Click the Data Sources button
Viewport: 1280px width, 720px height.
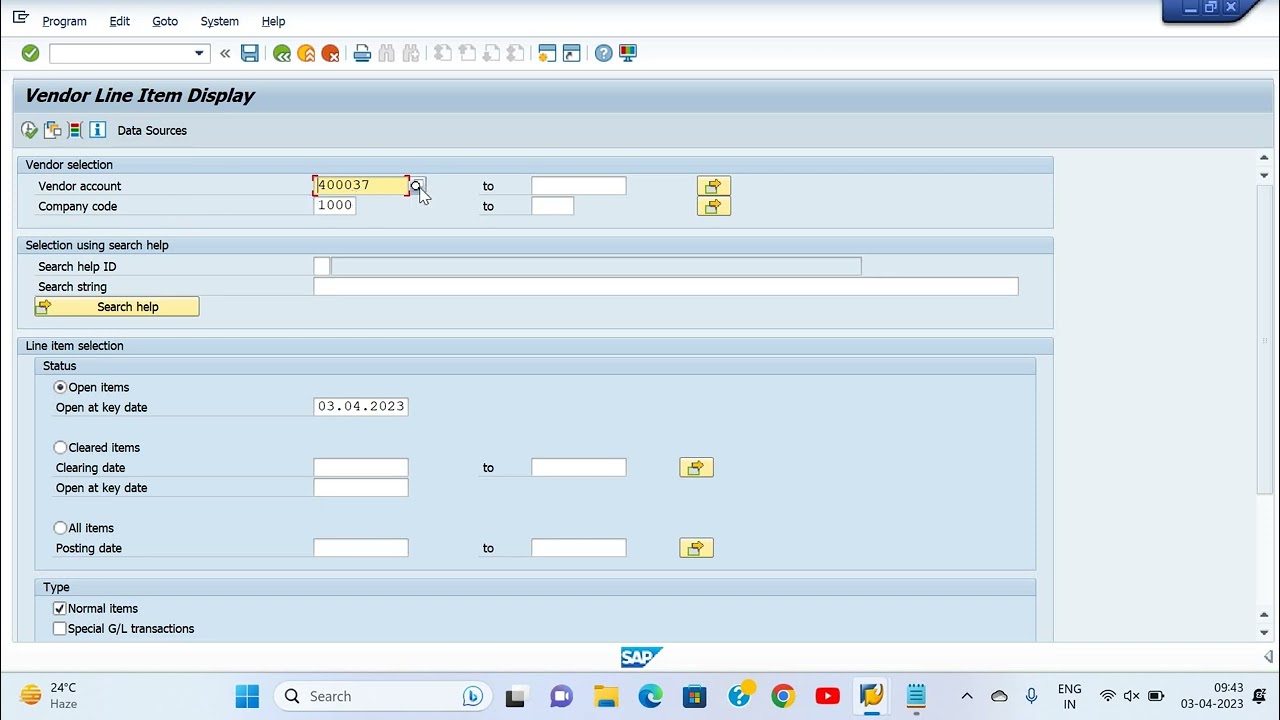(x=152, y=130)
